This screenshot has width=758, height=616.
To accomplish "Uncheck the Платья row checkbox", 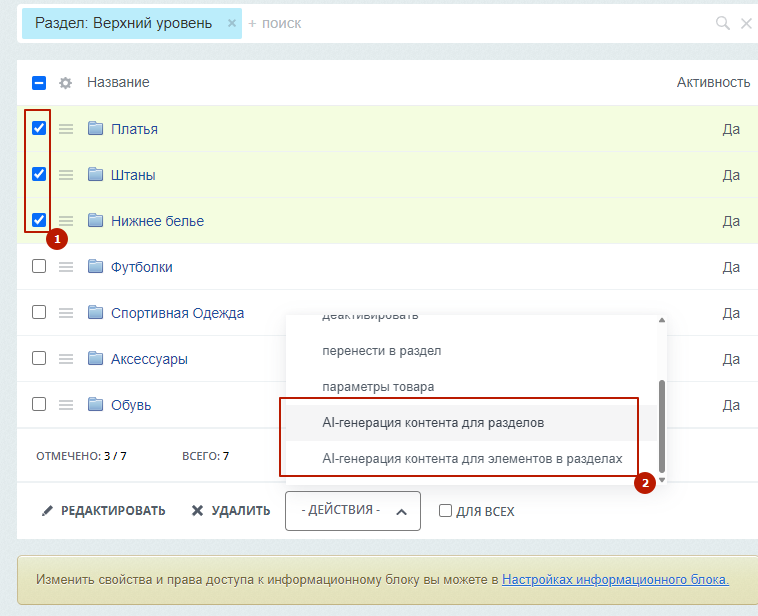I will (39, 128).
